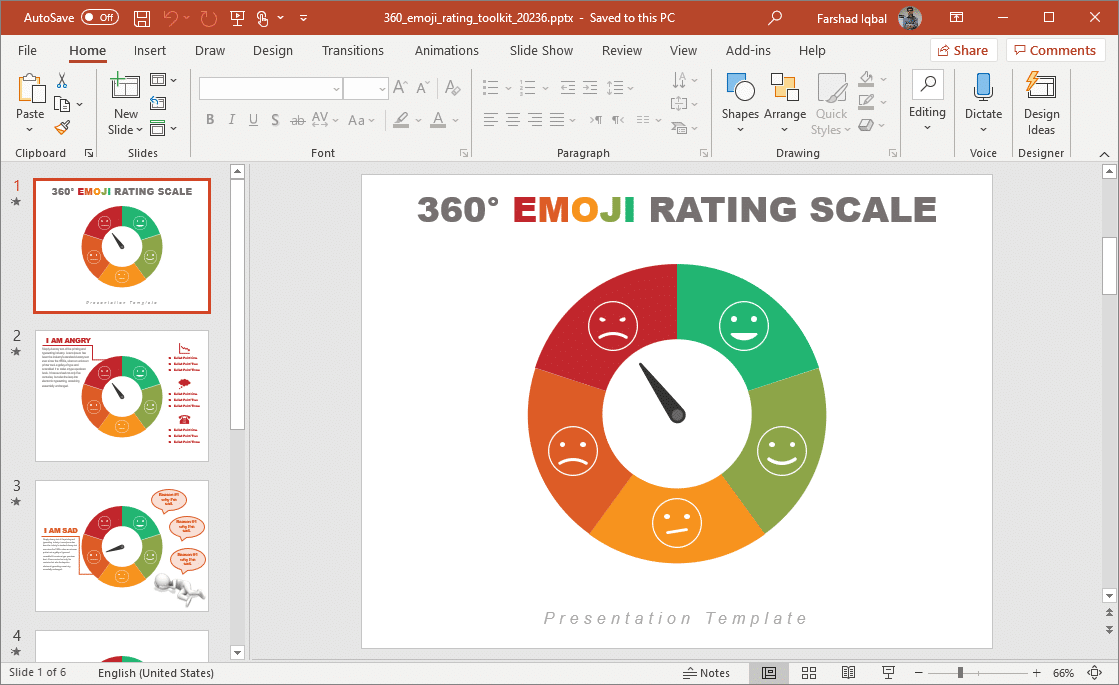Toggle the AutoSave switch
1119x685 pixels.
(99, 18)
